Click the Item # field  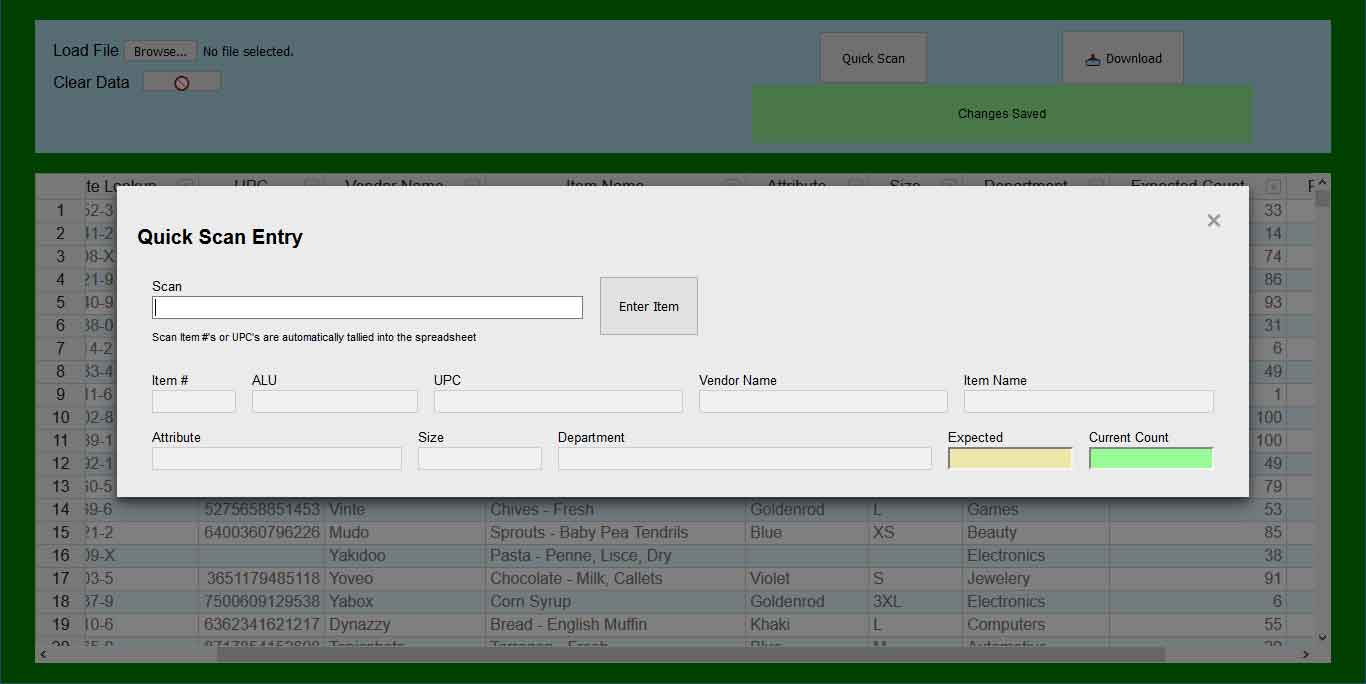[194, 402]
